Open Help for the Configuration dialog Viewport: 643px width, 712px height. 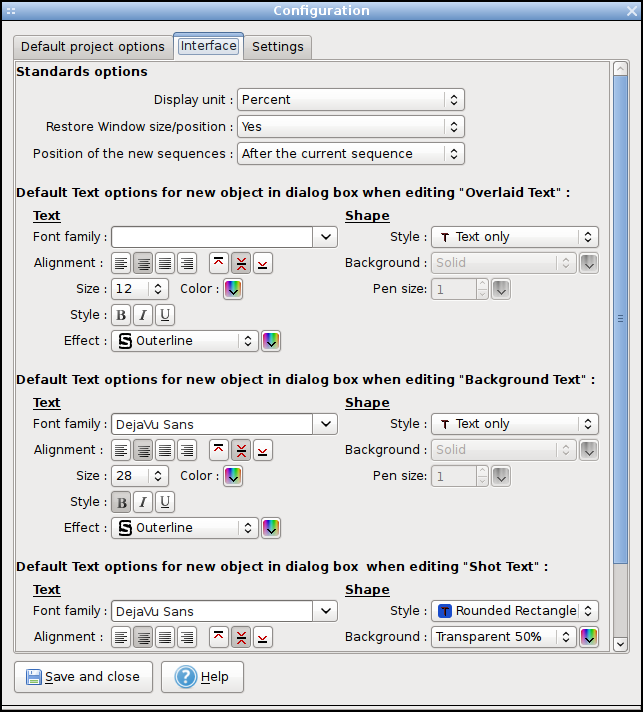click(x=203, y=677)
